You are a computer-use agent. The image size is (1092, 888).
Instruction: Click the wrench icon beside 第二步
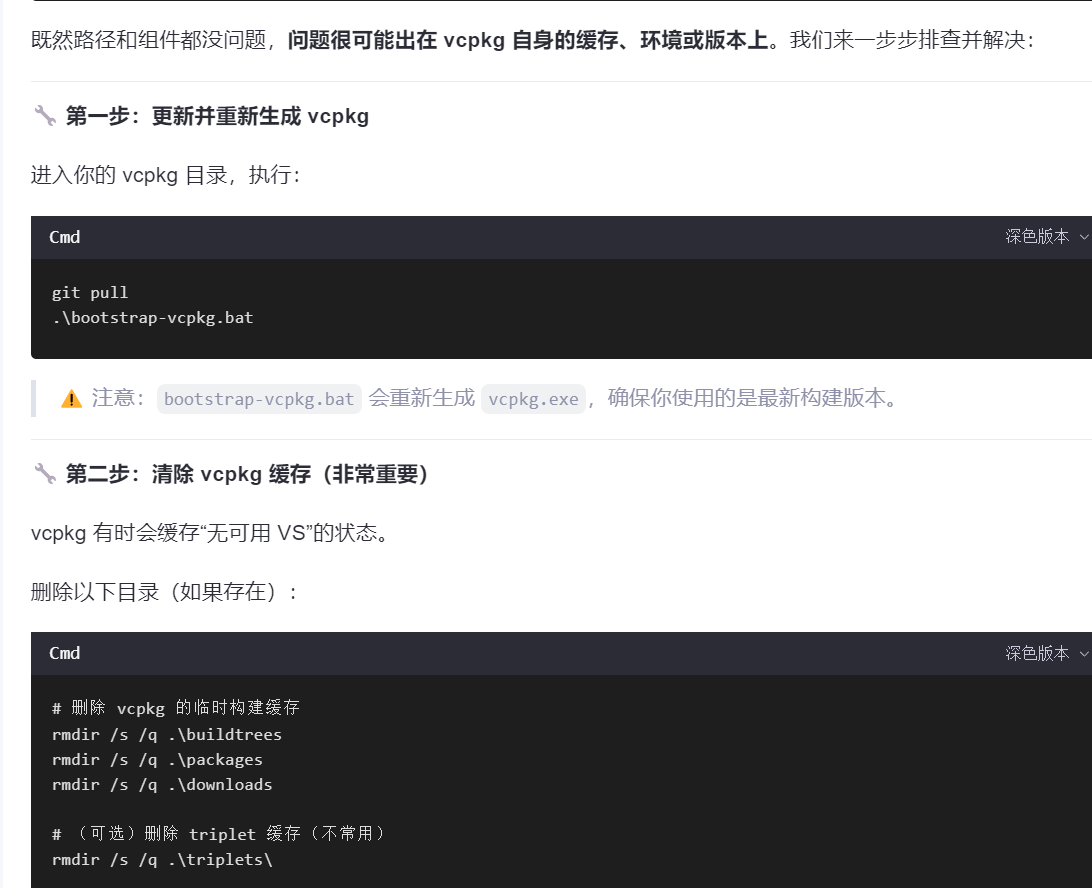(x=45, y=474)
